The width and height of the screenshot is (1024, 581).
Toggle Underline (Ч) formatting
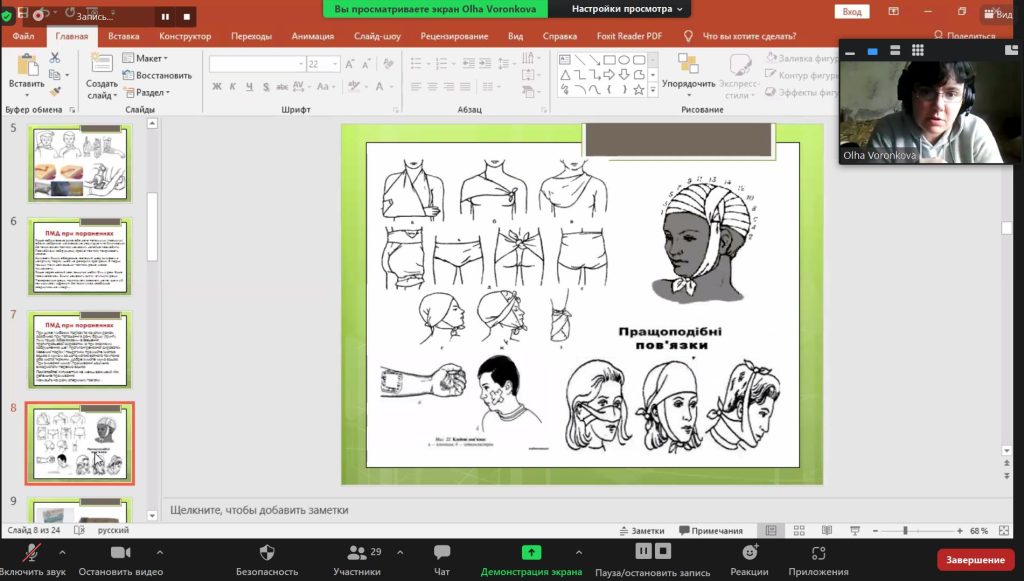click(249, 86)
